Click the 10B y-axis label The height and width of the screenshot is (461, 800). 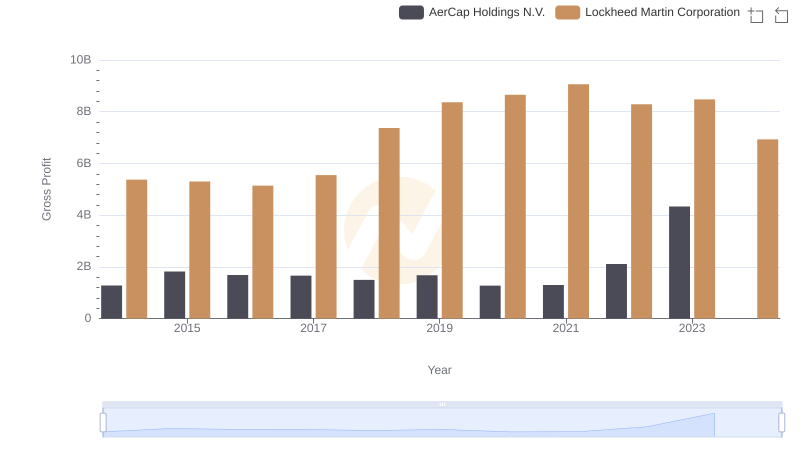tap(81, 60)
